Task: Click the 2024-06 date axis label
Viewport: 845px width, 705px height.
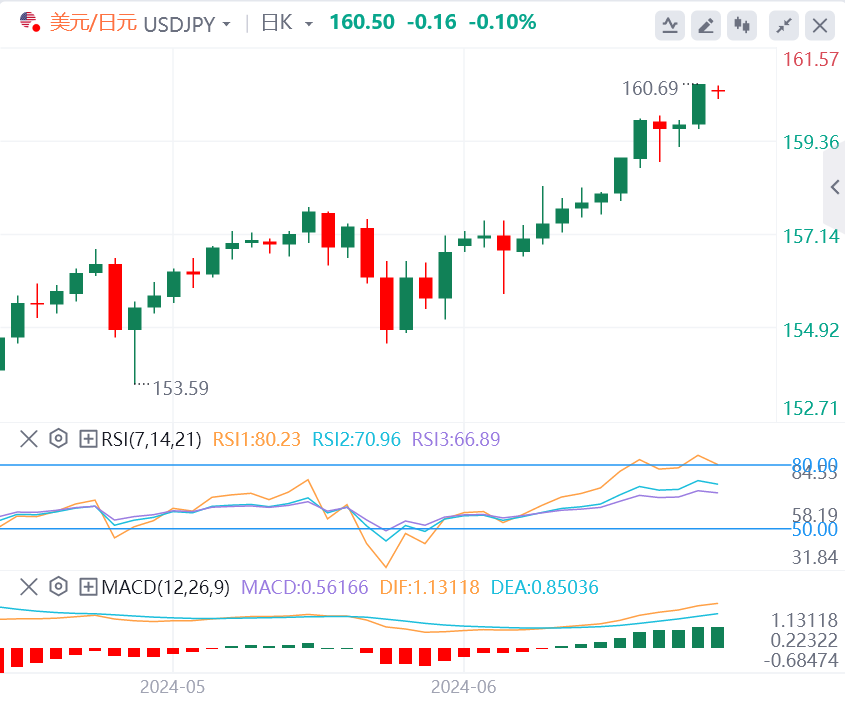Action: click(x=463, y=687)
